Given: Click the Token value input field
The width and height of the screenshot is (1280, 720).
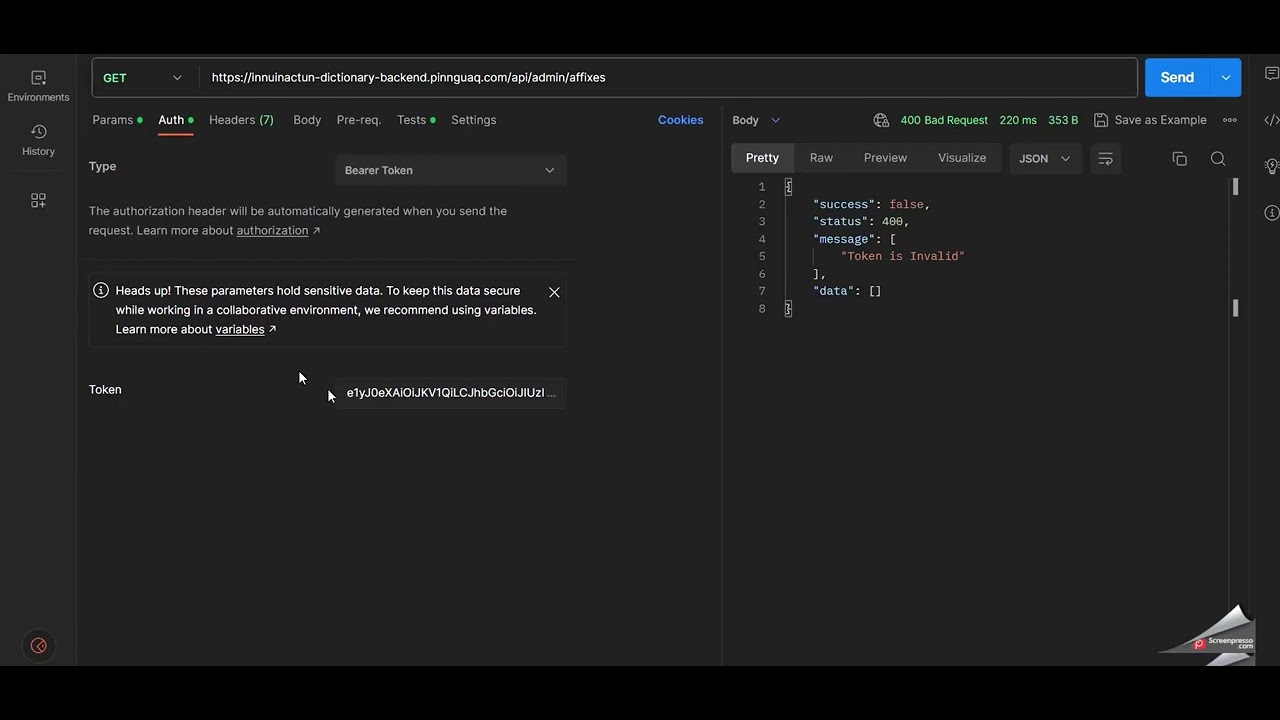Looking at the screenshot, I should tap(451, 393).
